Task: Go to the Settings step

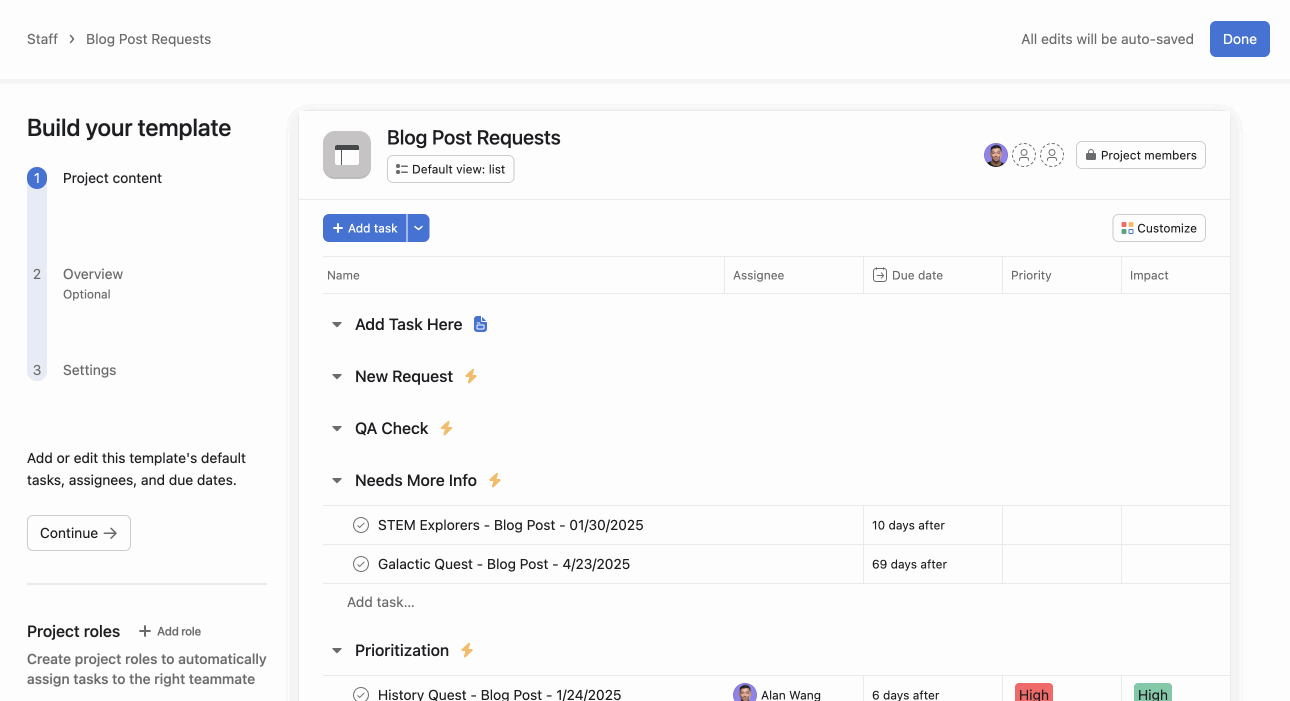Action: pyautogui.click(x=89, y=370)
